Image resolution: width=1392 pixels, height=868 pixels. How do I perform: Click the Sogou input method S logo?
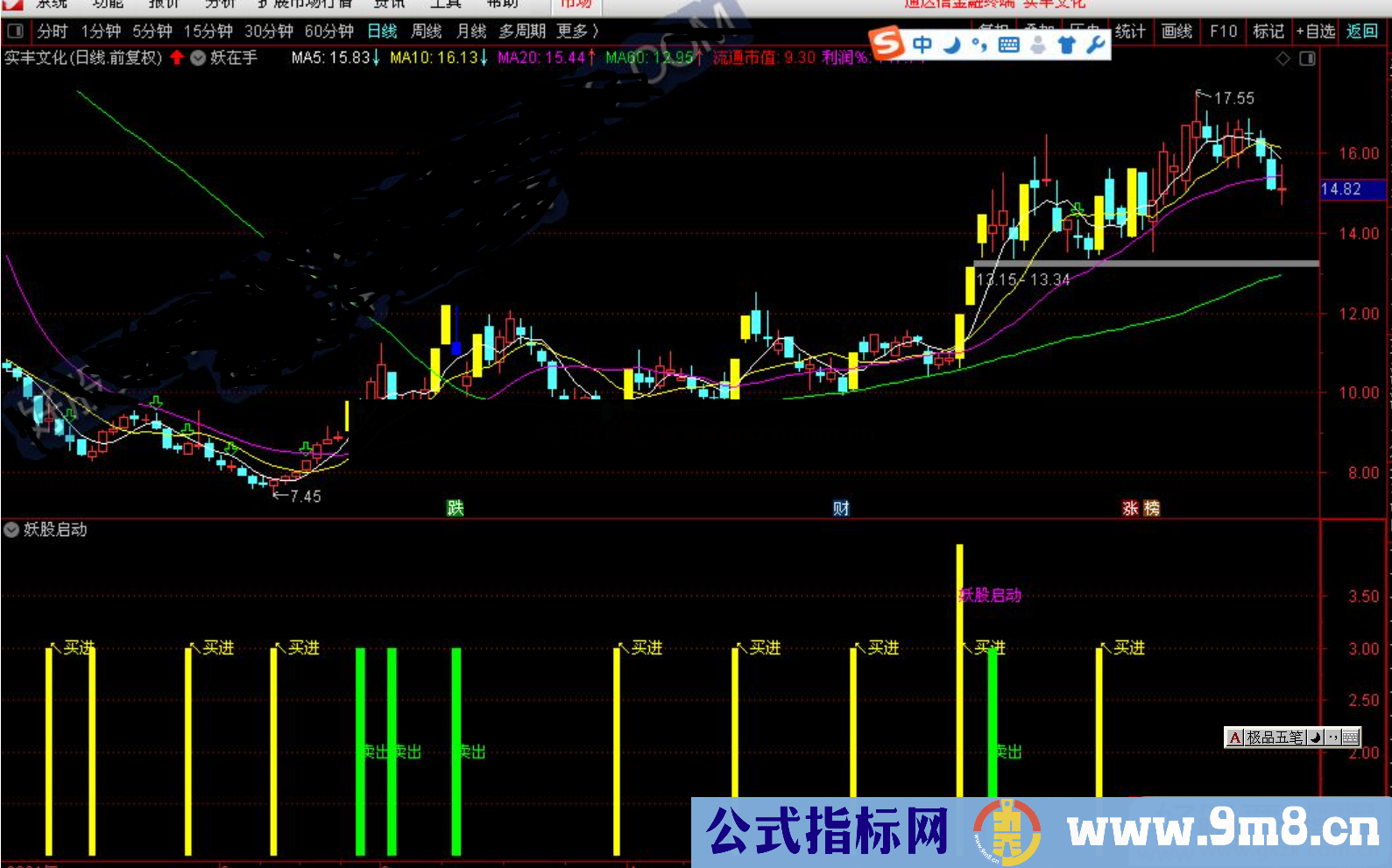(x=887, y=42)
